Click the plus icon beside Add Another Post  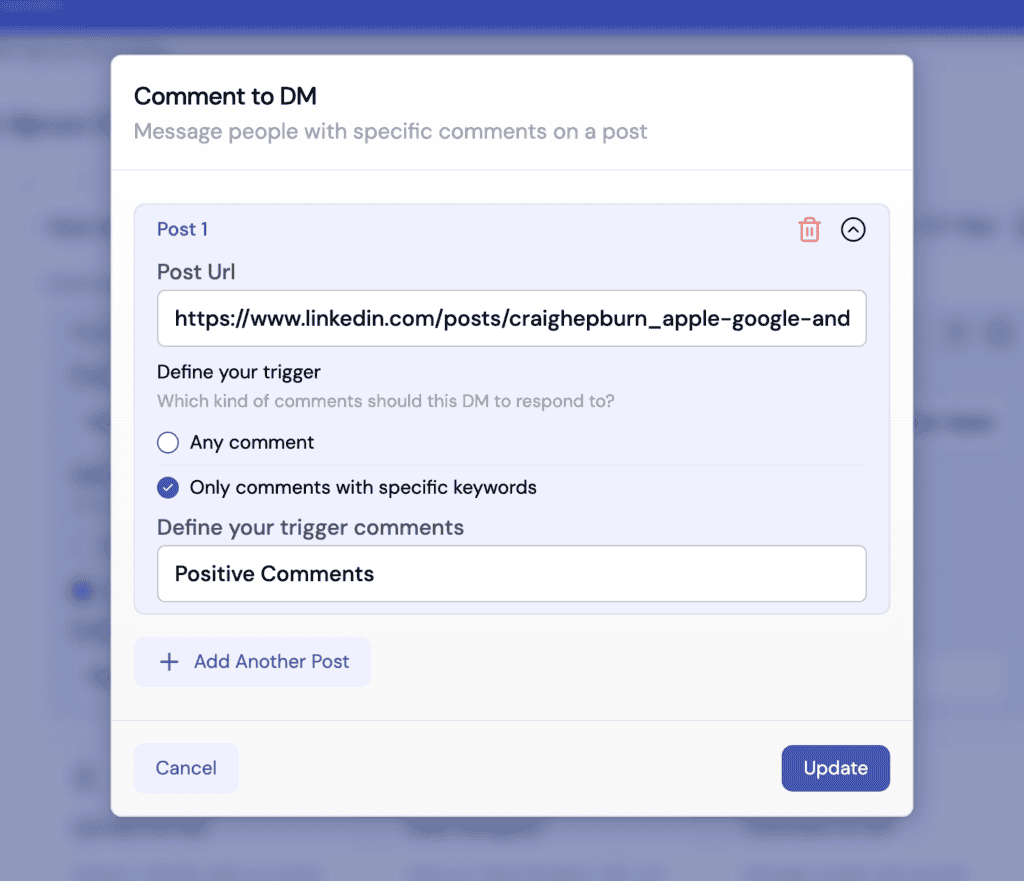point(170,662)
